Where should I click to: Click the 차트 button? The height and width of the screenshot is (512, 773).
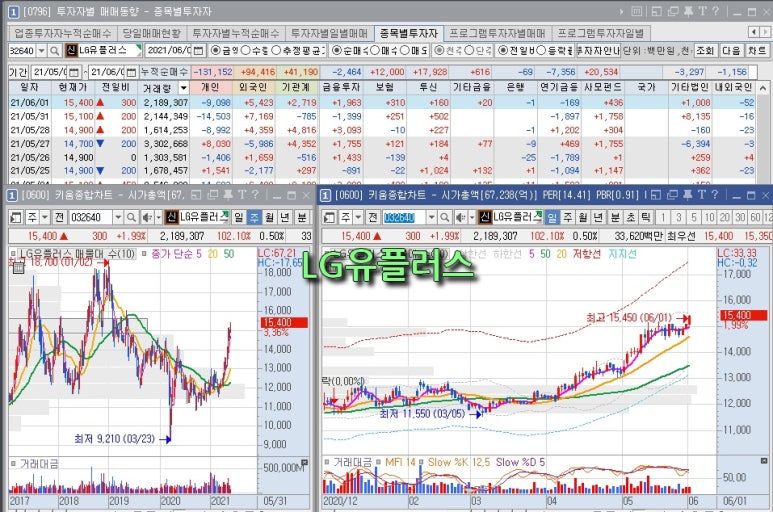(757, 51)
